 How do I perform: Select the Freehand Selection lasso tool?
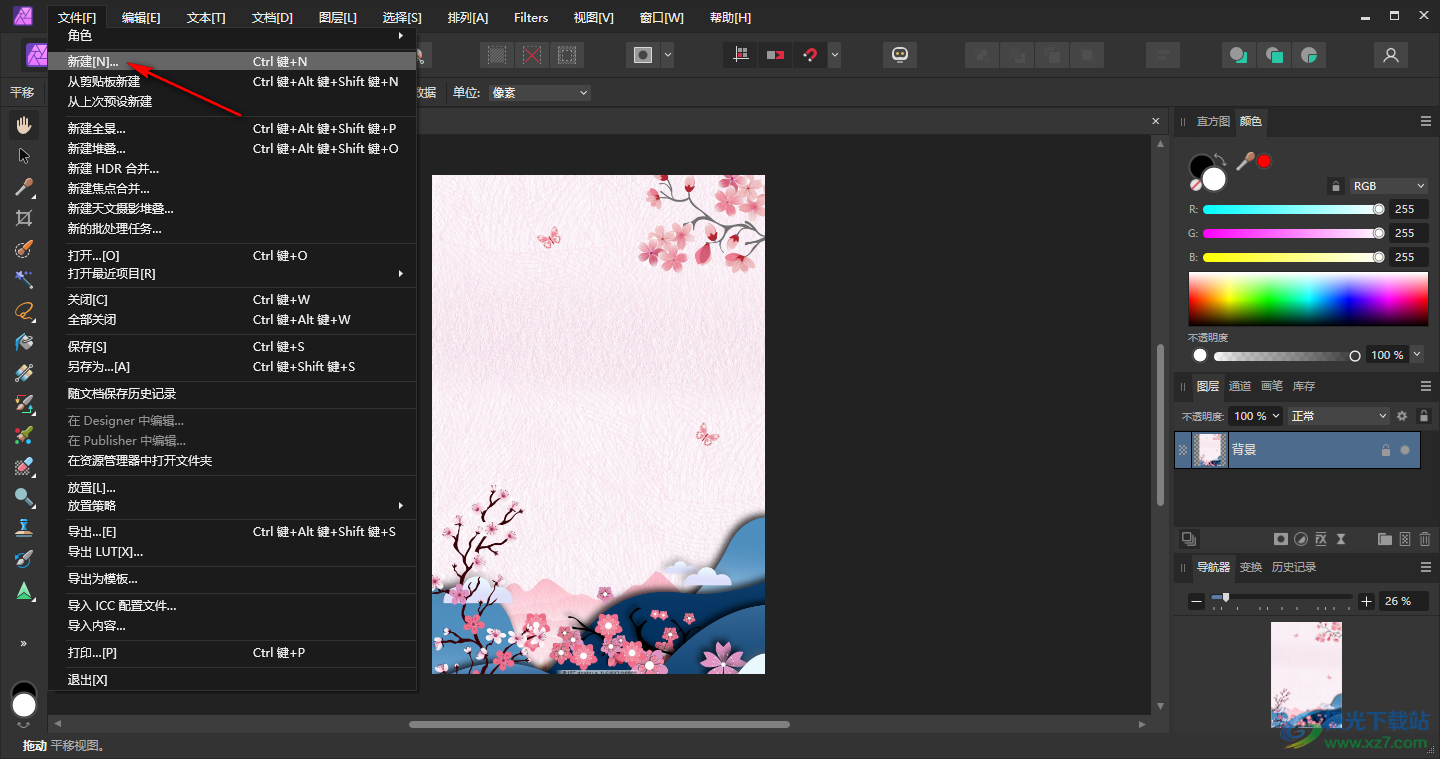[x=24, y=311]
